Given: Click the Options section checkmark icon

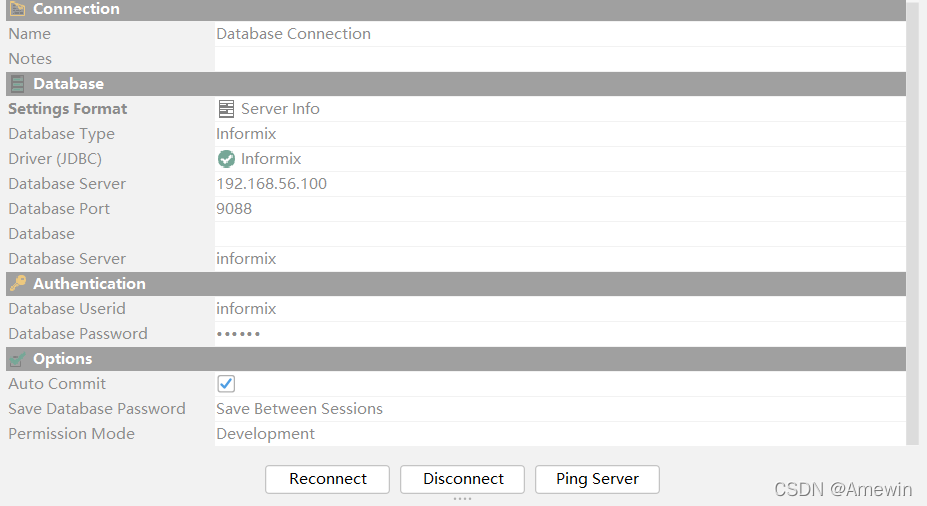Looking at the screenshot, I should tap(18, 359).
